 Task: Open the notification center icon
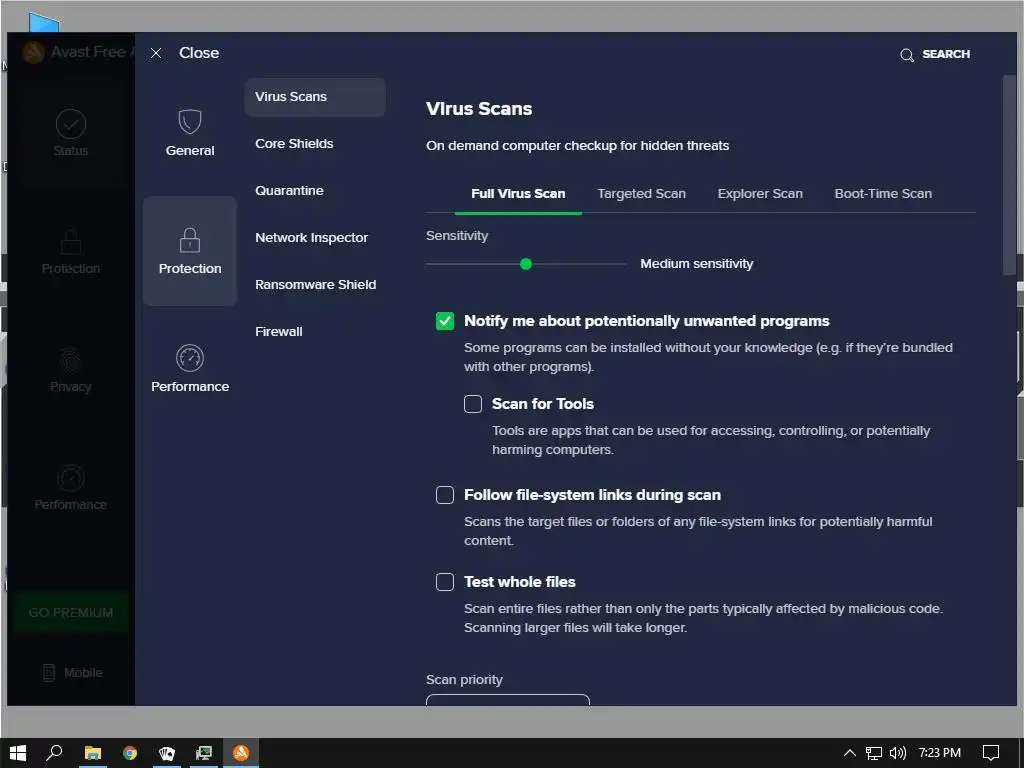point(991,753)
